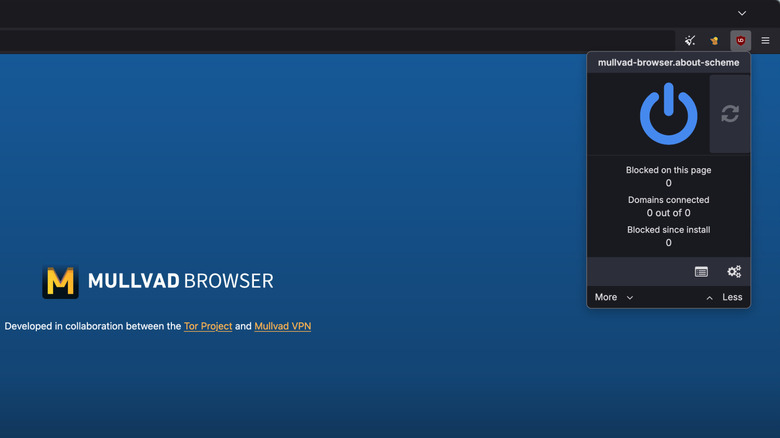Click Domains connected statistic
The width and height of the screenshot is (780, 438).
(668, 206)
